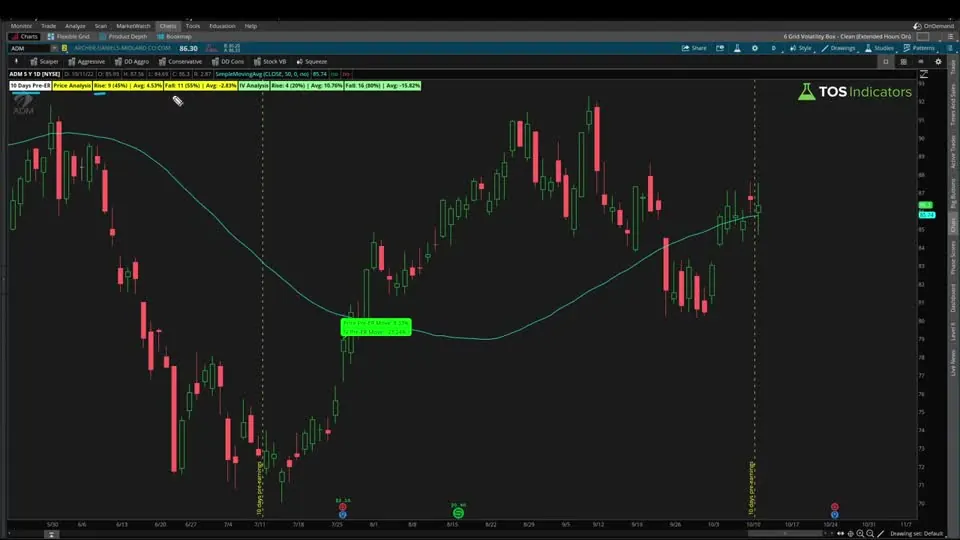Click the green Price Pre-ER Move chart bubble
The height and width of the screenshot is (540, 960).
[376, 327]
